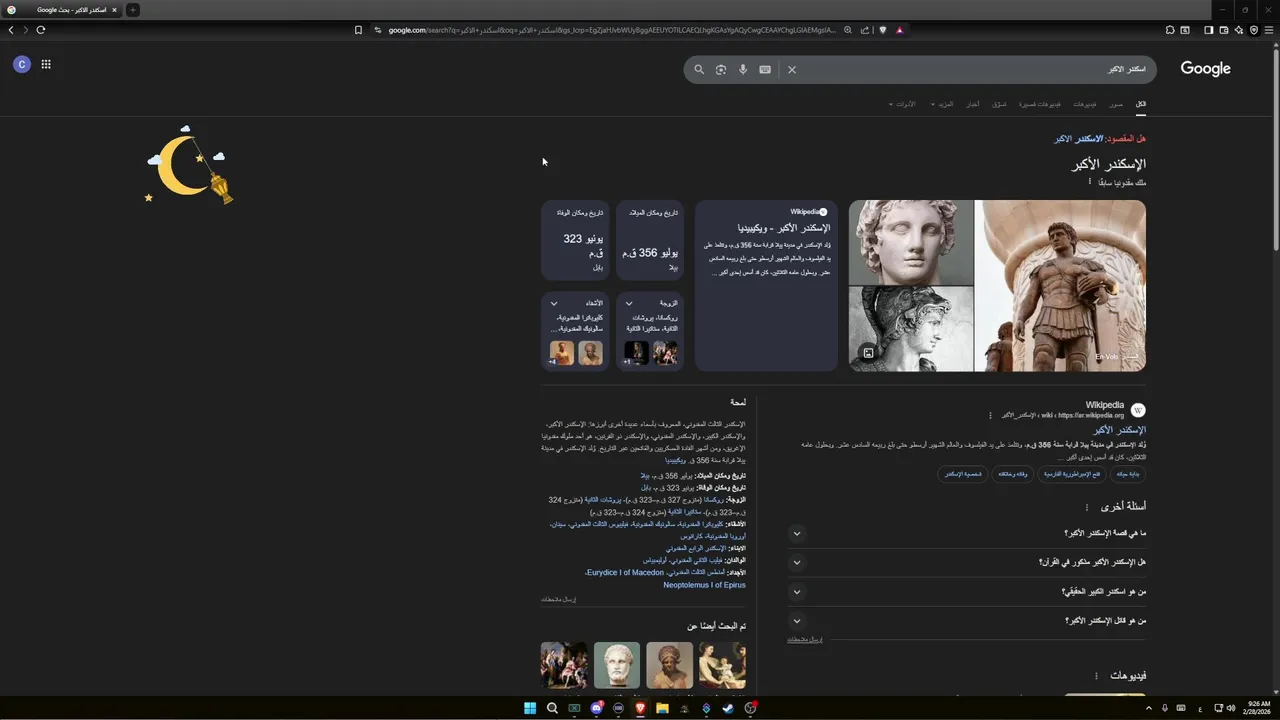This screenshot has height=720, width=1280.
Task: Click the بداية حياته result chip
Action: coord(1128,474)
